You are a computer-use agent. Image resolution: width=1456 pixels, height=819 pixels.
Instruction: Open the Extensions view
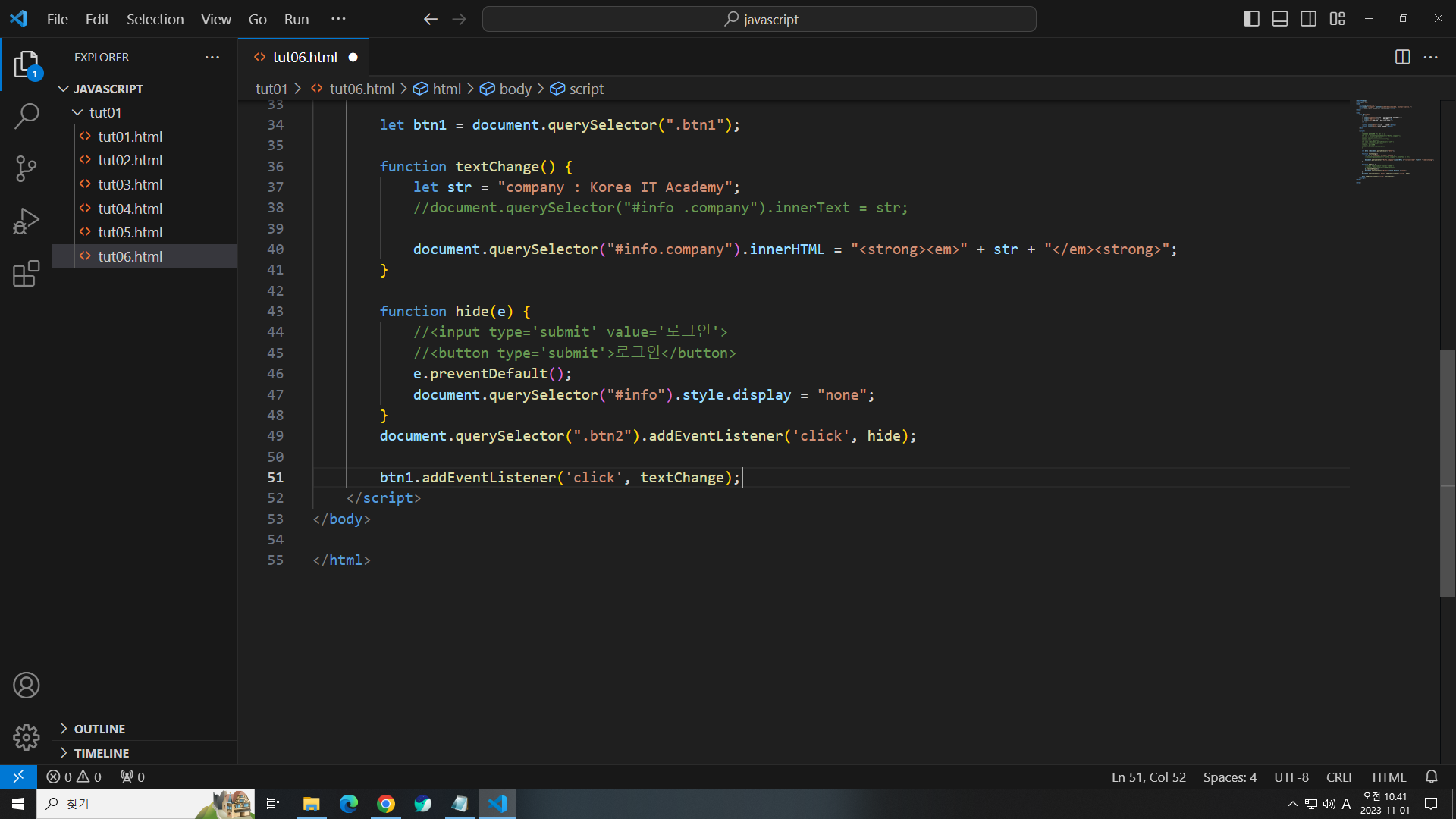27,274
